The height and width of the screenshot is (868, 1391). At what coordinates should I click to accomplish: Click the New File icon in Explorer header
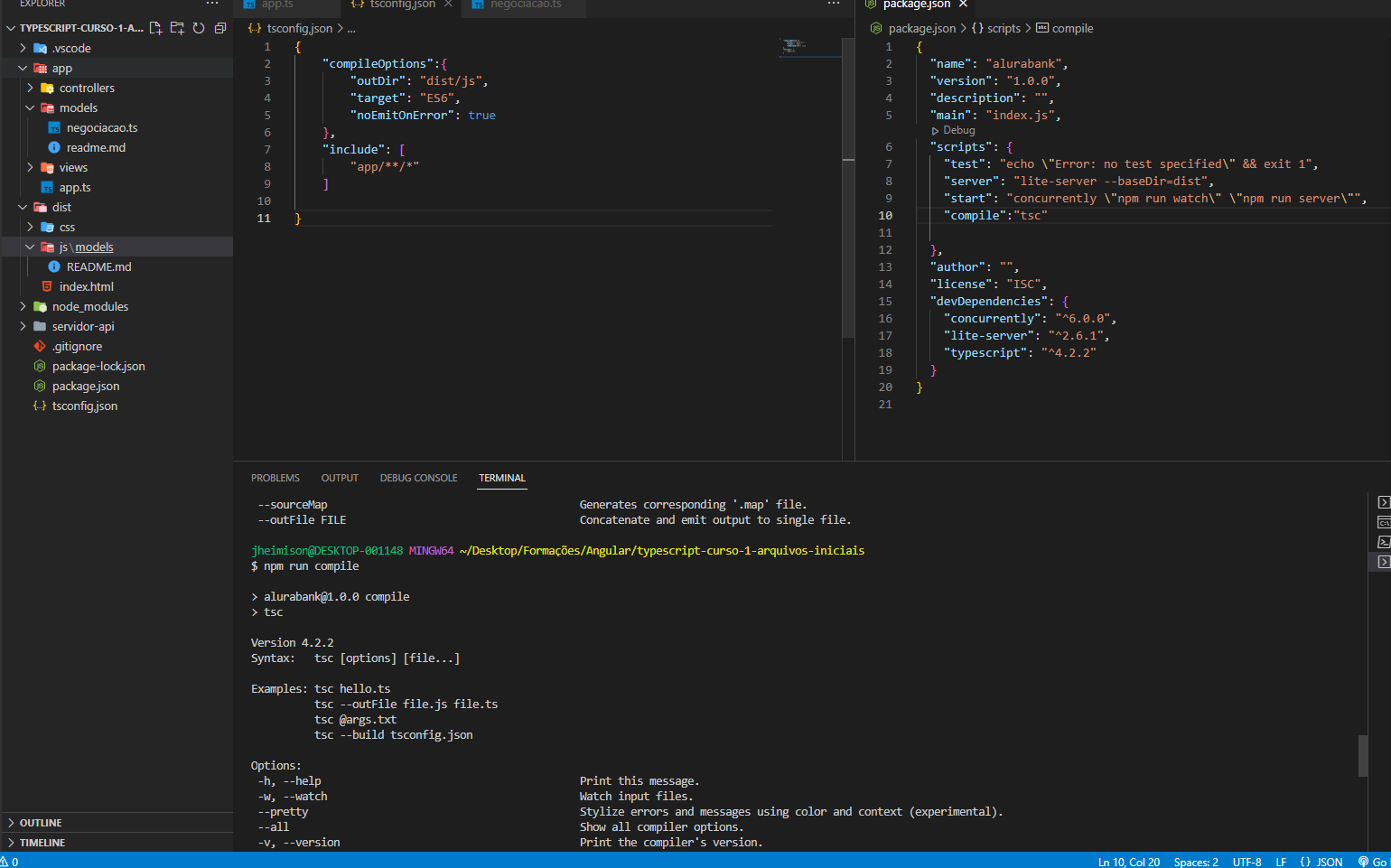coord(155,28)
